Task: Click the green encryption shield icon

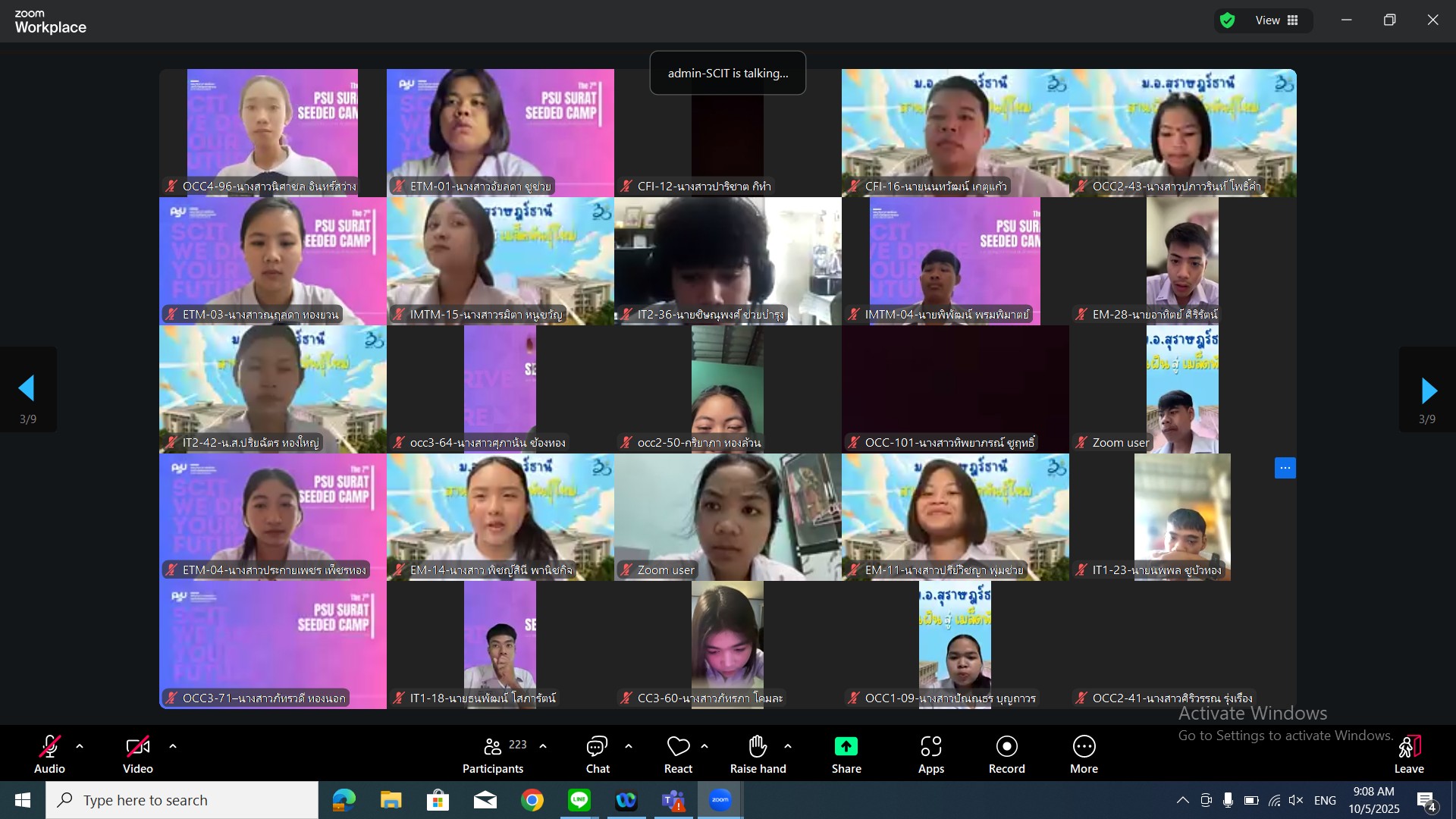Action: [x=1228, y=20]
